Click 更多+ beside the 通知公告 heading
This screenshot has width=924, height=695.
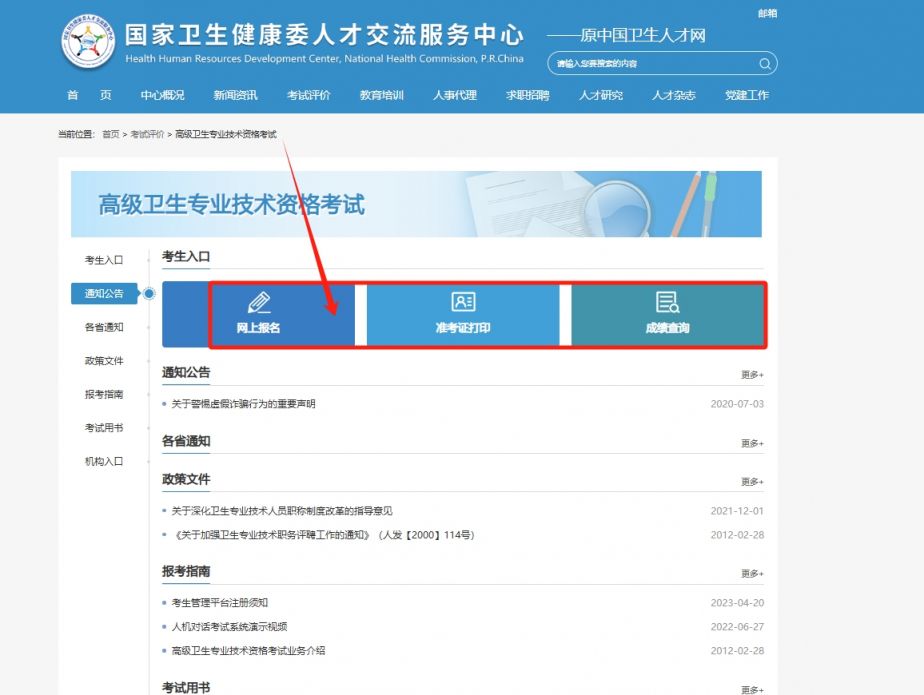pos(753,375)
